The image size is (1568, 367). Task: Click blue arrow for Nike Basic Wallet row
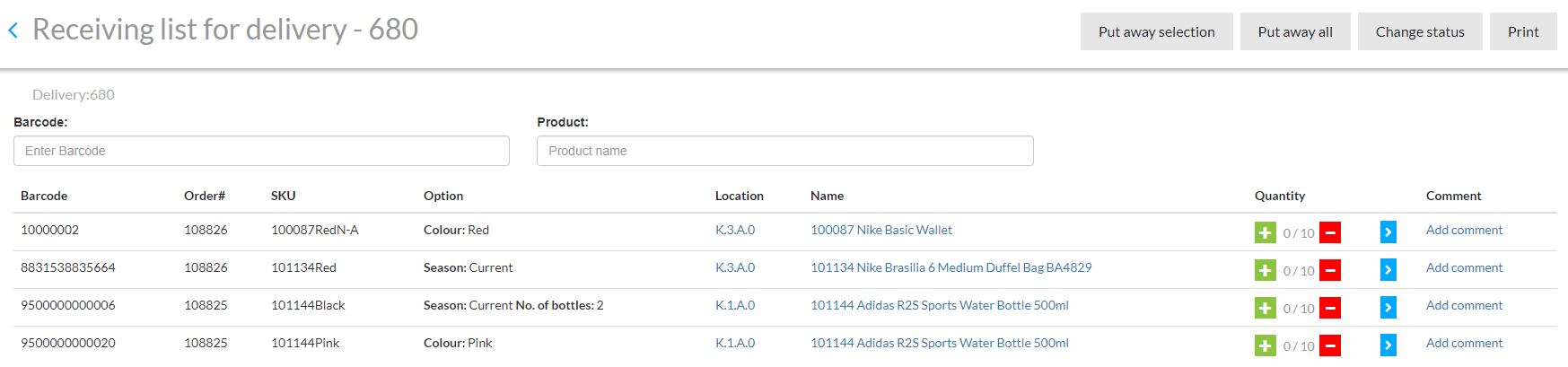pos(1388,232)
